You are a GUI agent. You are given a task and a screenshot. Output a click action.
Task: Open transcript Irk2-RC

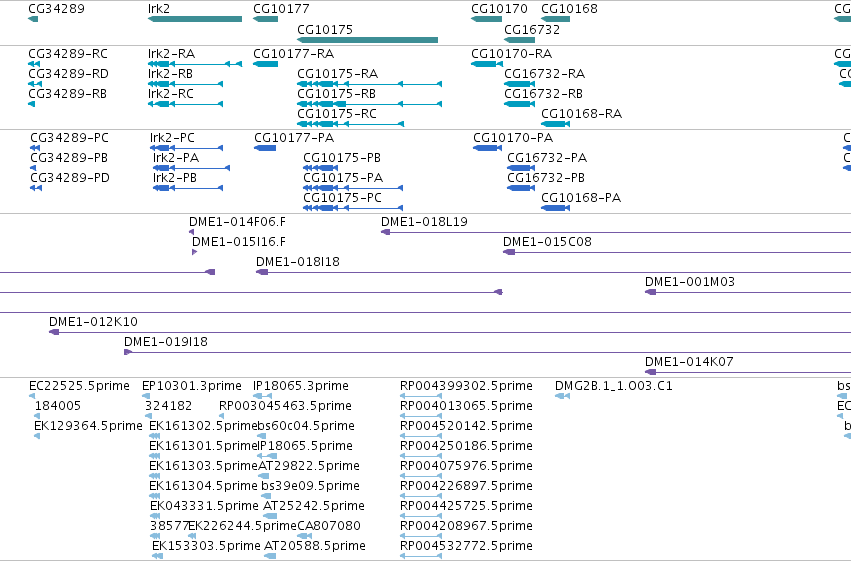click(170, 94)
